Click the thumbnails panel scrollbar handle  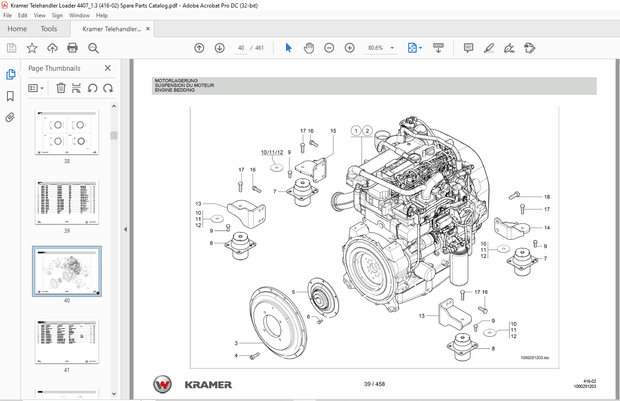pos(114,135)
